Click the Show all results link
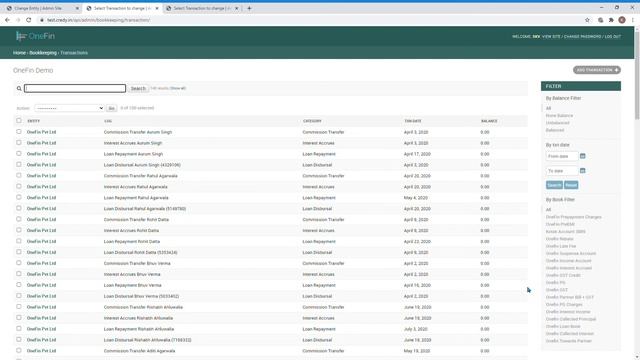 coord(178,88)
